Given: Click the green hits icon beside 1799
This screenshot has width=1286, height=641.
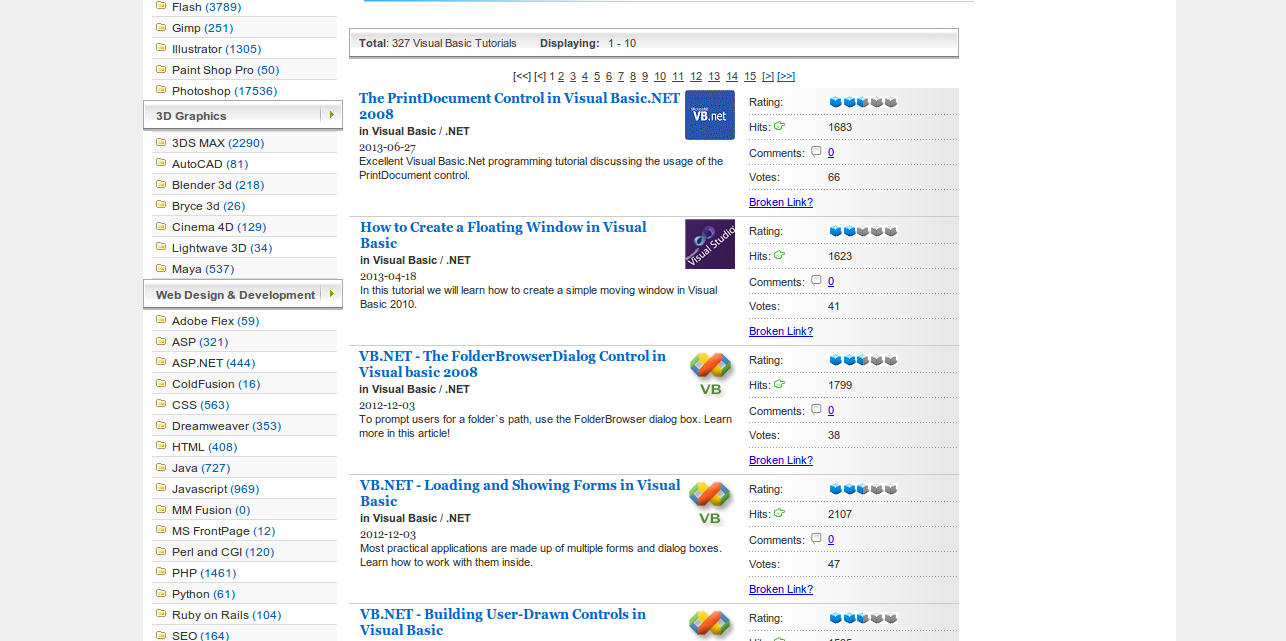Looking at the screenshot, I should click(x=779, y=384).
